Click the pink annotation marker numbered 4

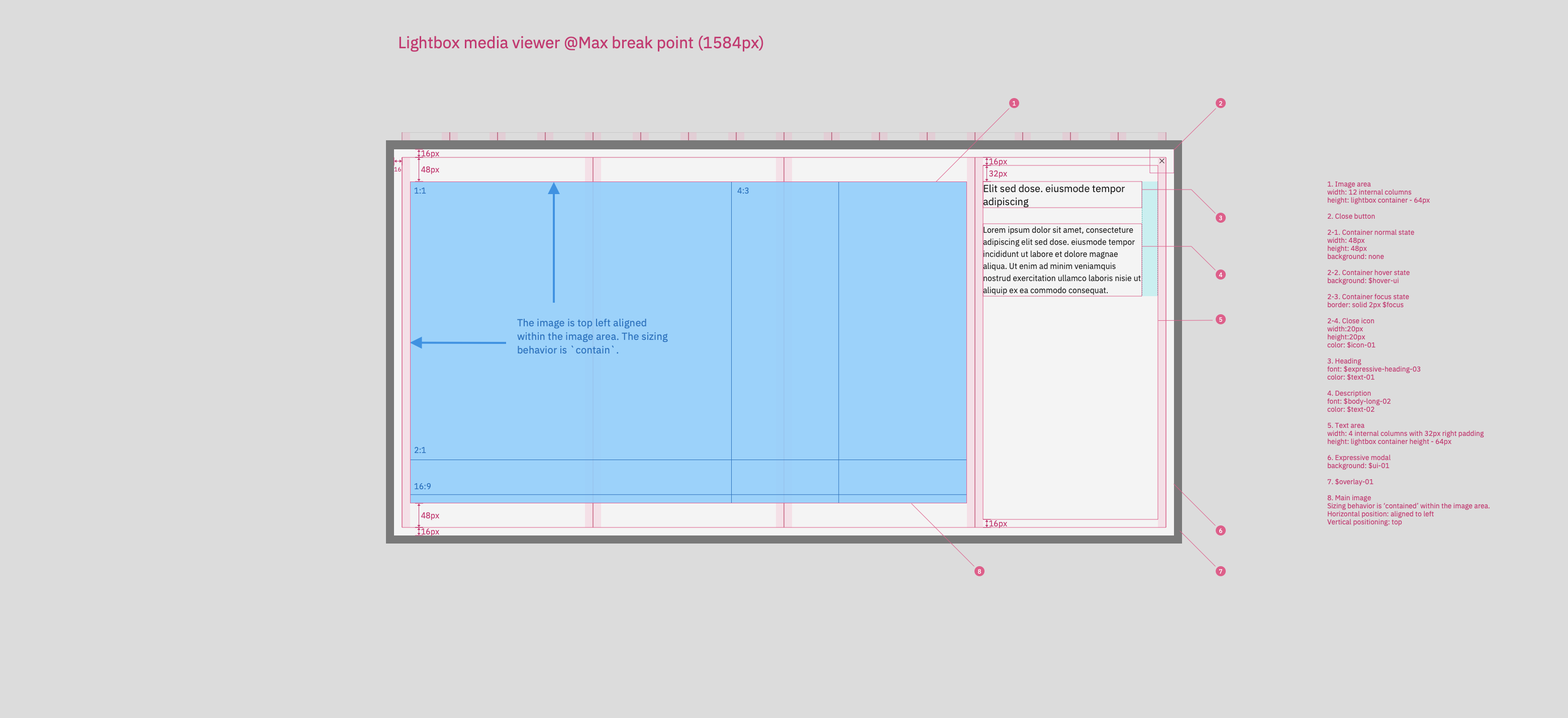(x=1220, y=275)
